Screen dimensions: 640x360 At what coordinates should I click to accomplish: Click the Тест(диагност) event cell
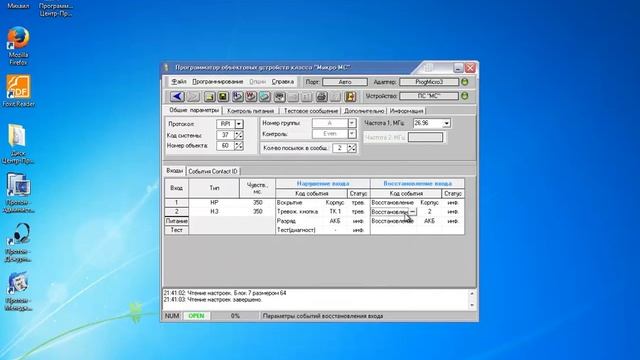click(x=300, y=230)
